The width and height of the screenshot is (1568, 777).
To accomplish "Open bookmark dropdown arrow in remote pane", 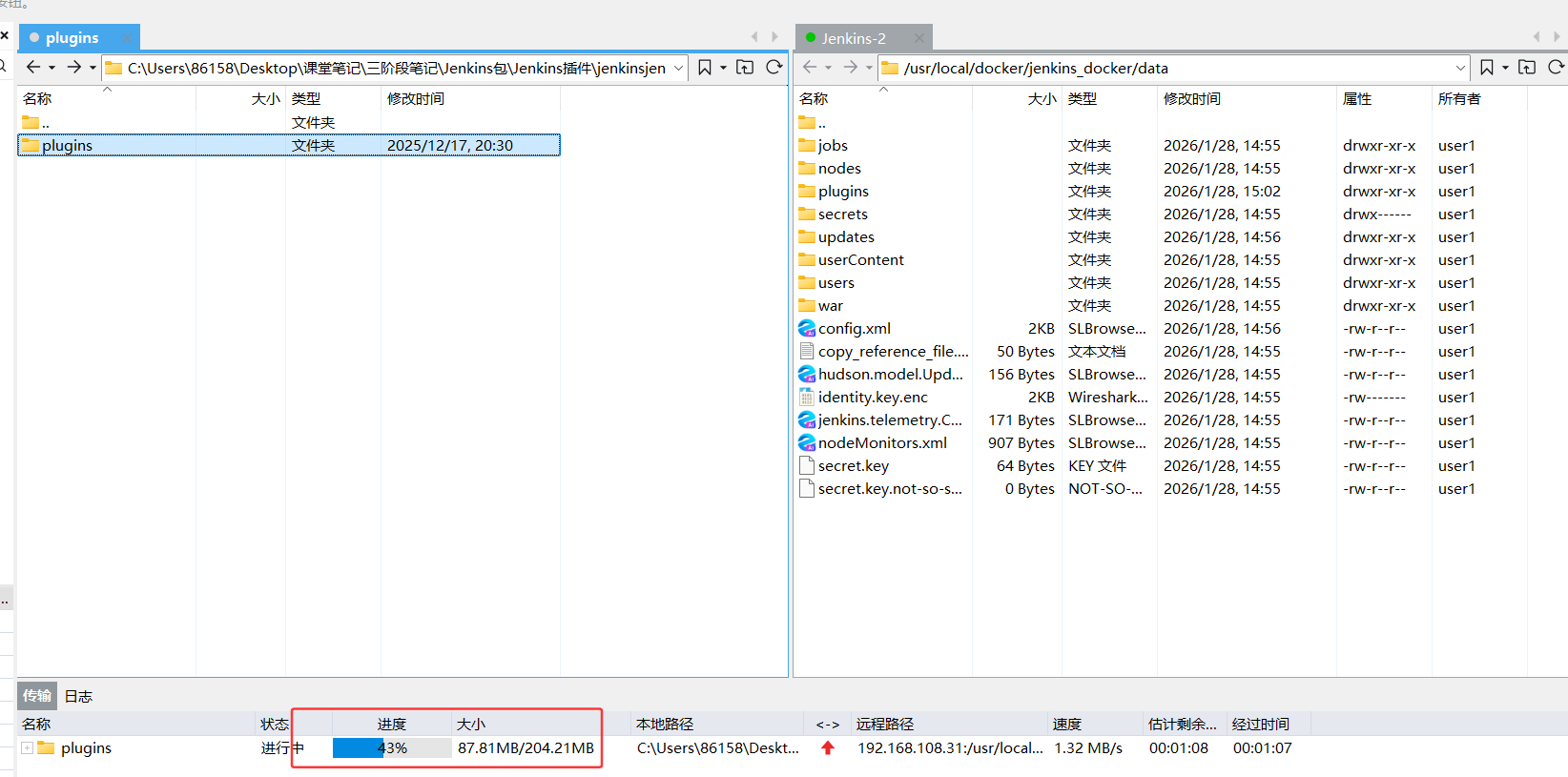I will pyautogui.click(x=1505, y=68).
